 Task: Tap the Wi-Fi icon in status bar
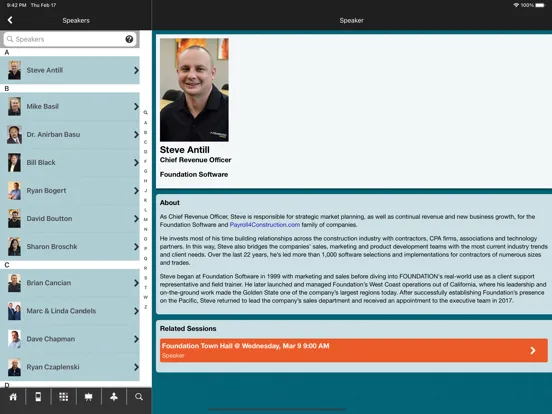click(x=516, y=5)
